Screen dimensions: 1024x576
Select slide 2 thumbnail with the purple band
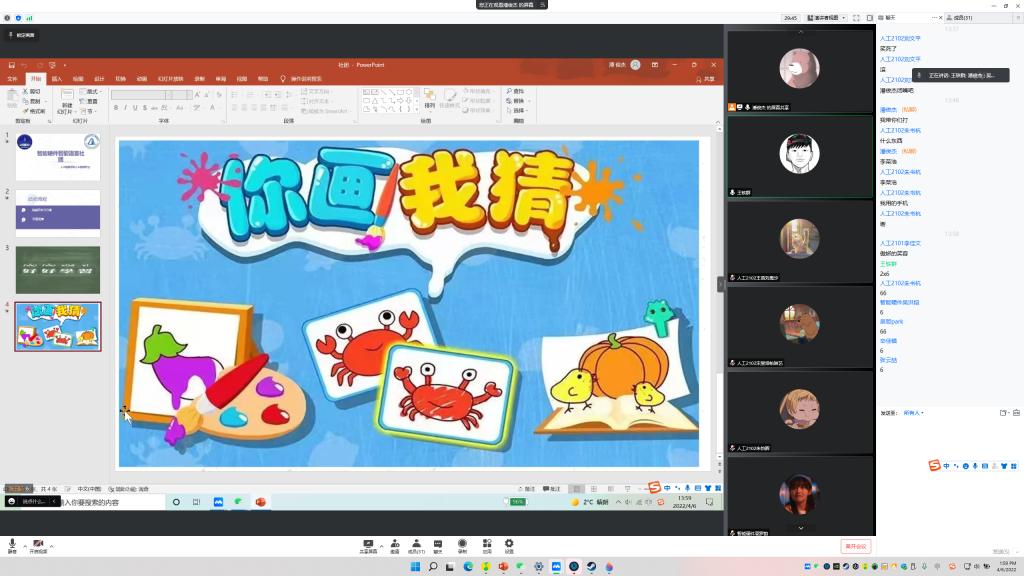coord(57,213)
